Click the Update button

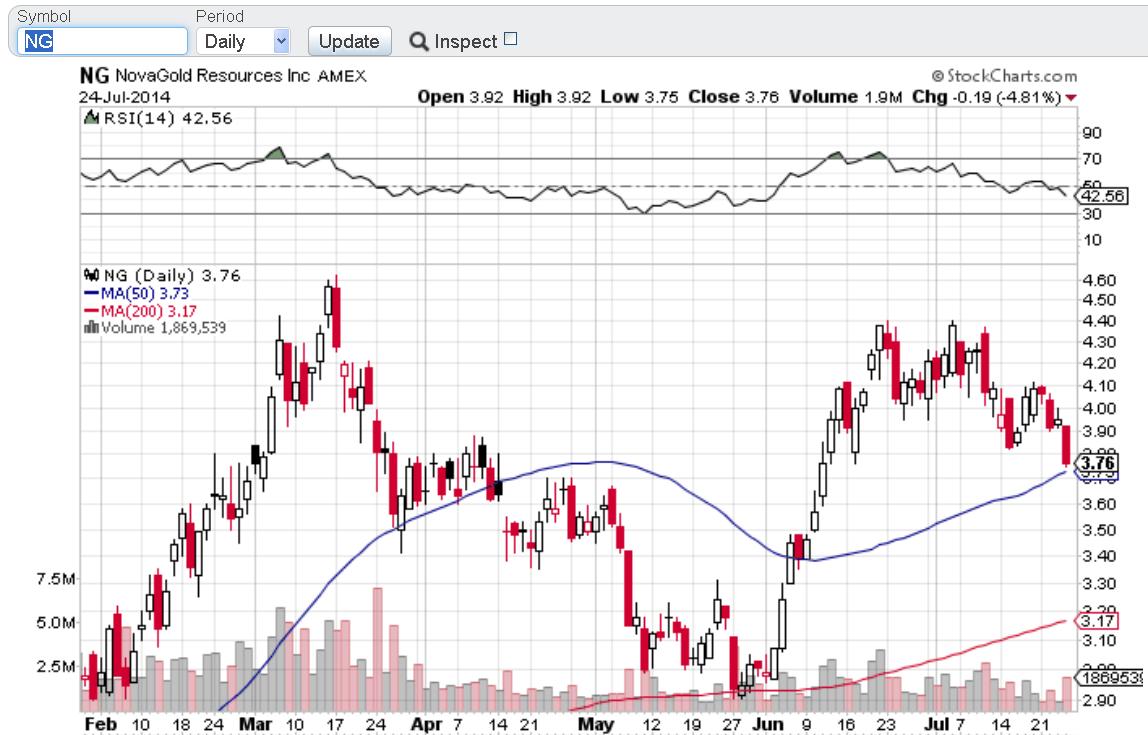[x=349, y=41]
